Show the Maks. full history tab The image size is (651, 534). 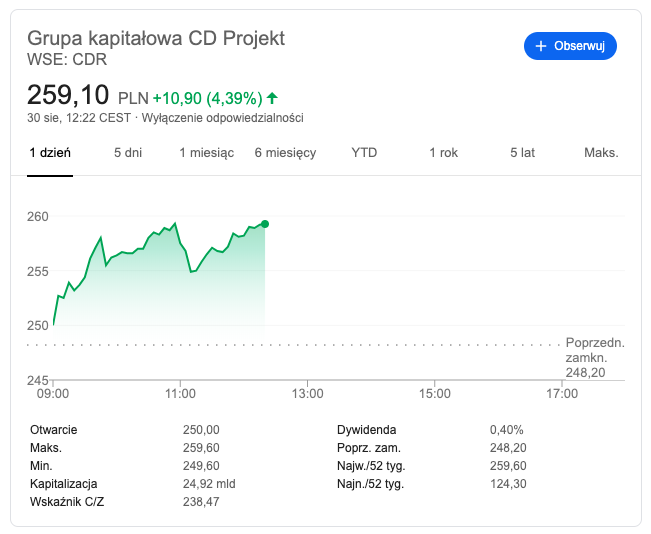(x=601, y=153)
